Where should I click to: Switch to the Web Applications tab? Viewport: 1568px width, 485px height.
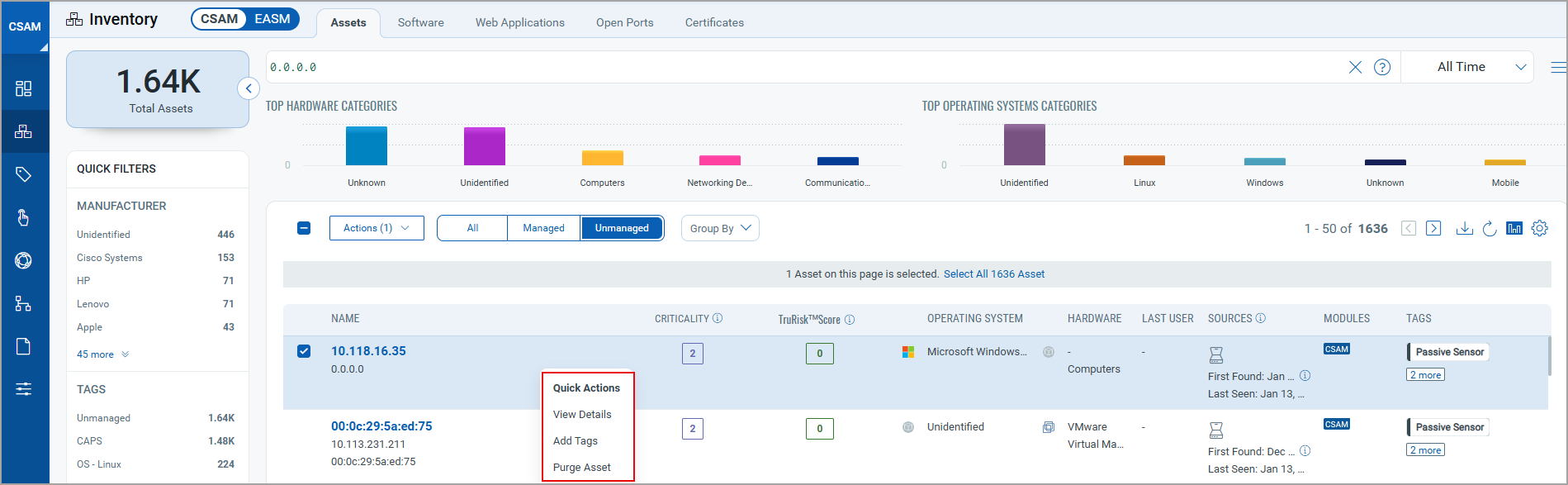point(520,22)
